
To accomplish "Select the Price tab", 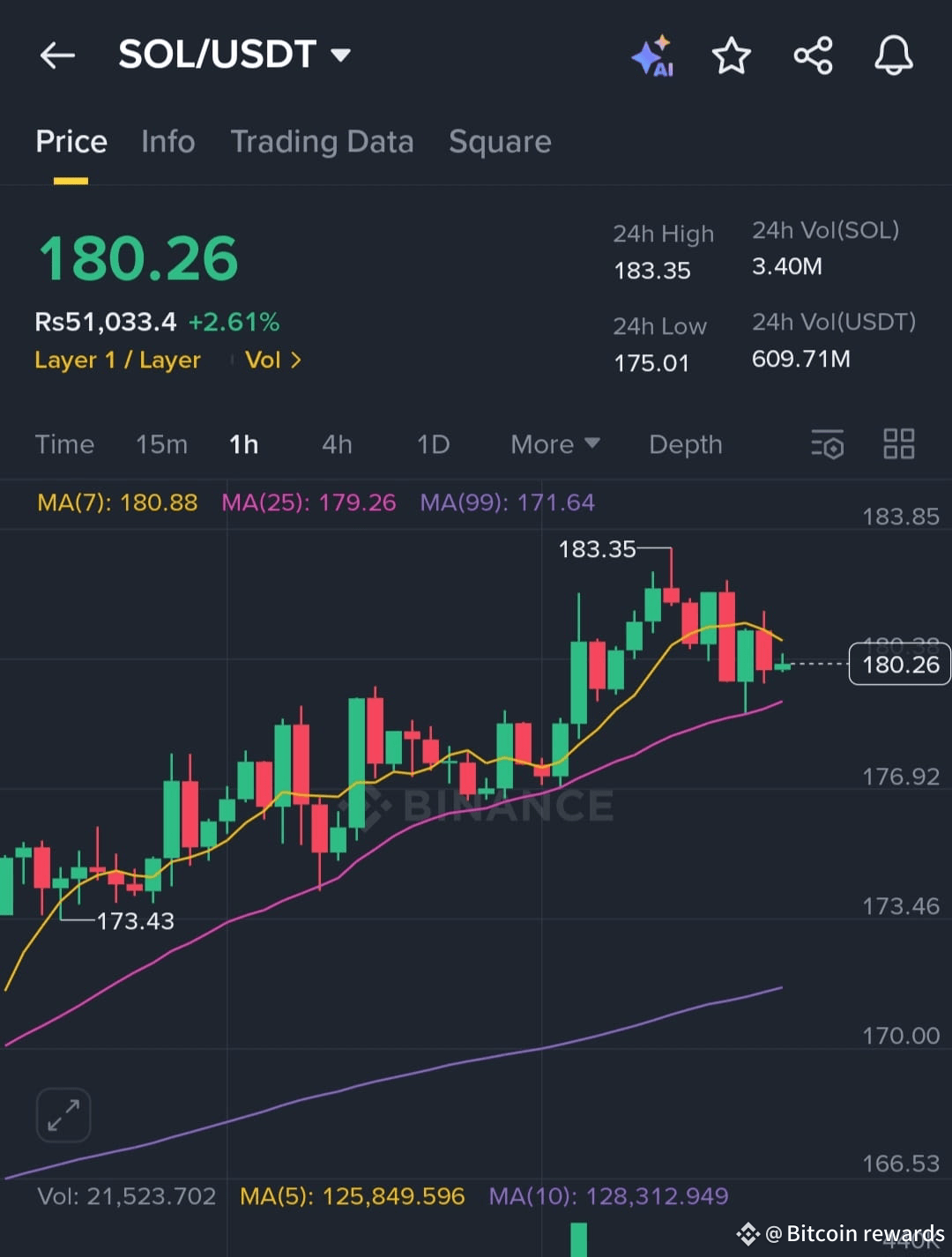I will click(71, 142).
